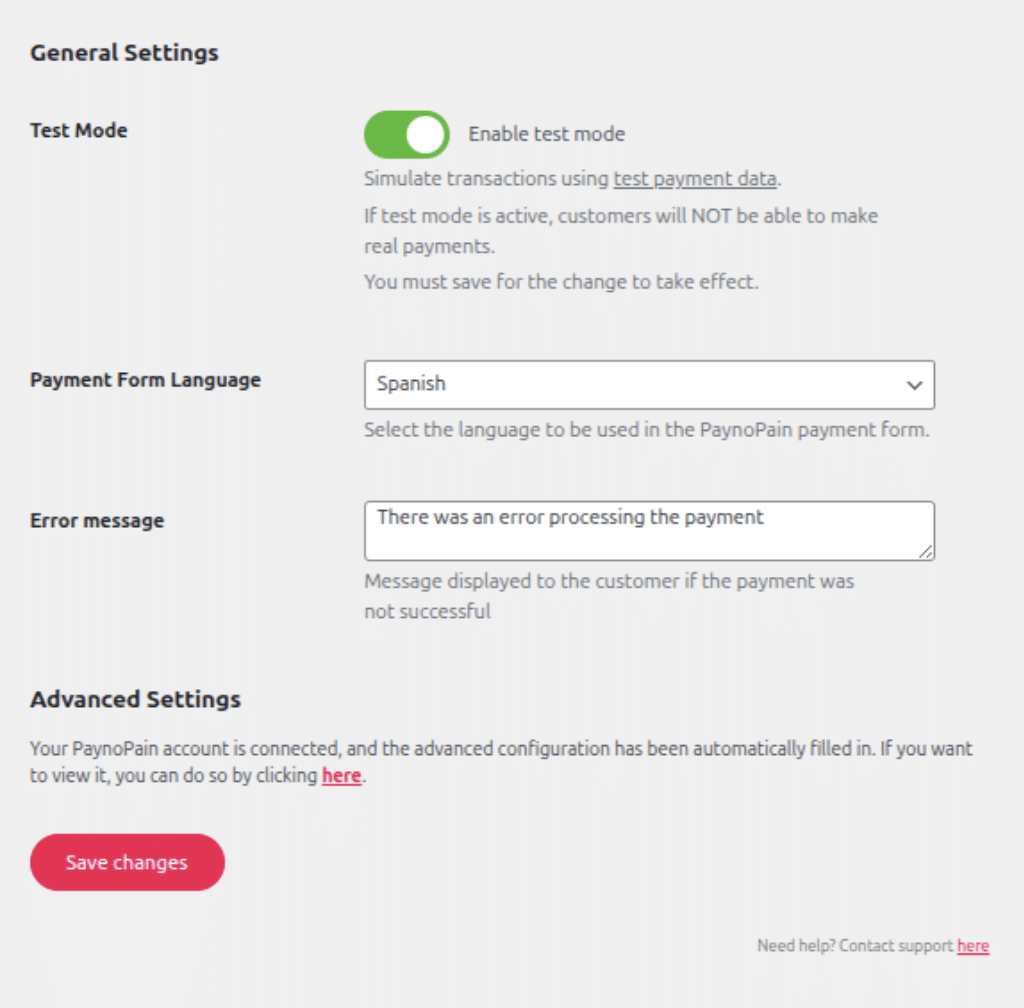The height and width of the screenshot is (1008, 1024).
Task: Click the "Enable test mode" label
Action: point(546,134)
